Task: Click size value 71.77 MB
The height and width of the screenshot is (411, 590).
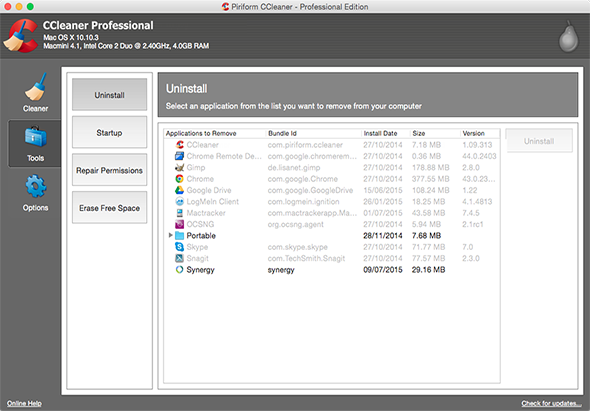Action: tap(428, 247)
